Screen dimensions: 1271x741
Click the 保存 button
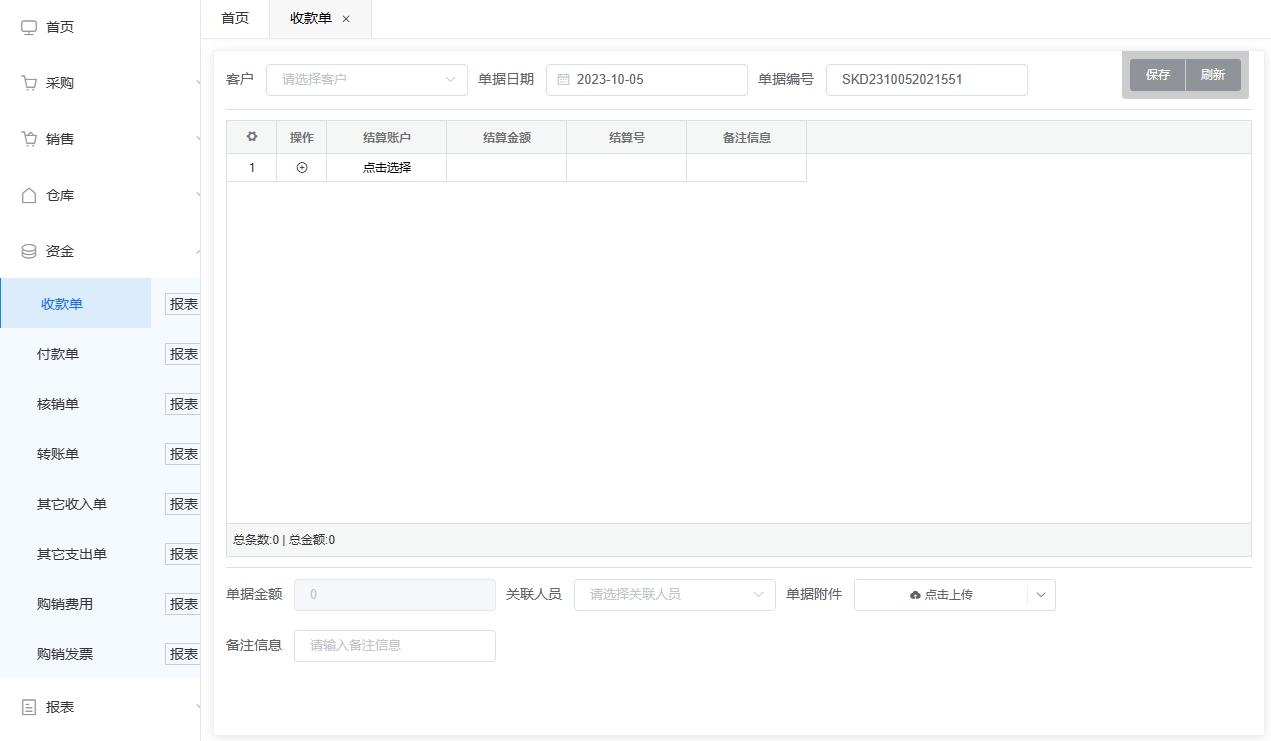(x=1158, y=75)
